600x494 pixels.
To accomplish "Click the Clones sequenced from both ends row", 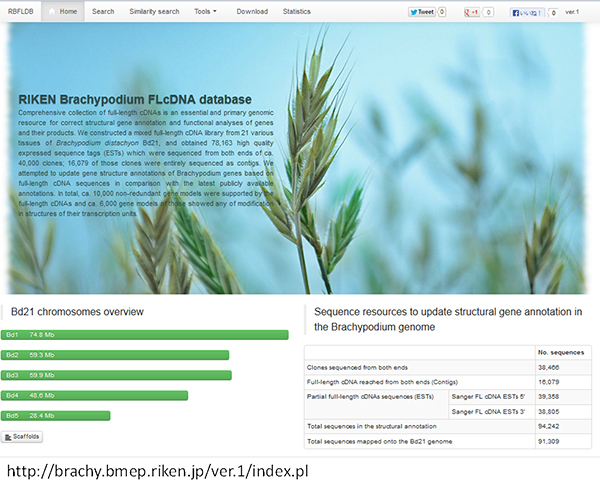I will tap(448, 367).
